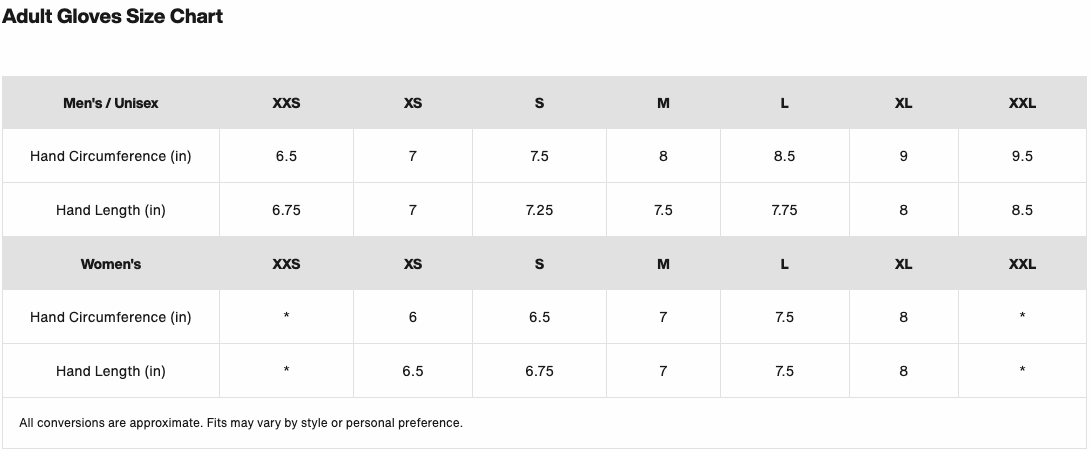Select Women's L circumference value 7.5

(x=784, y=317)
